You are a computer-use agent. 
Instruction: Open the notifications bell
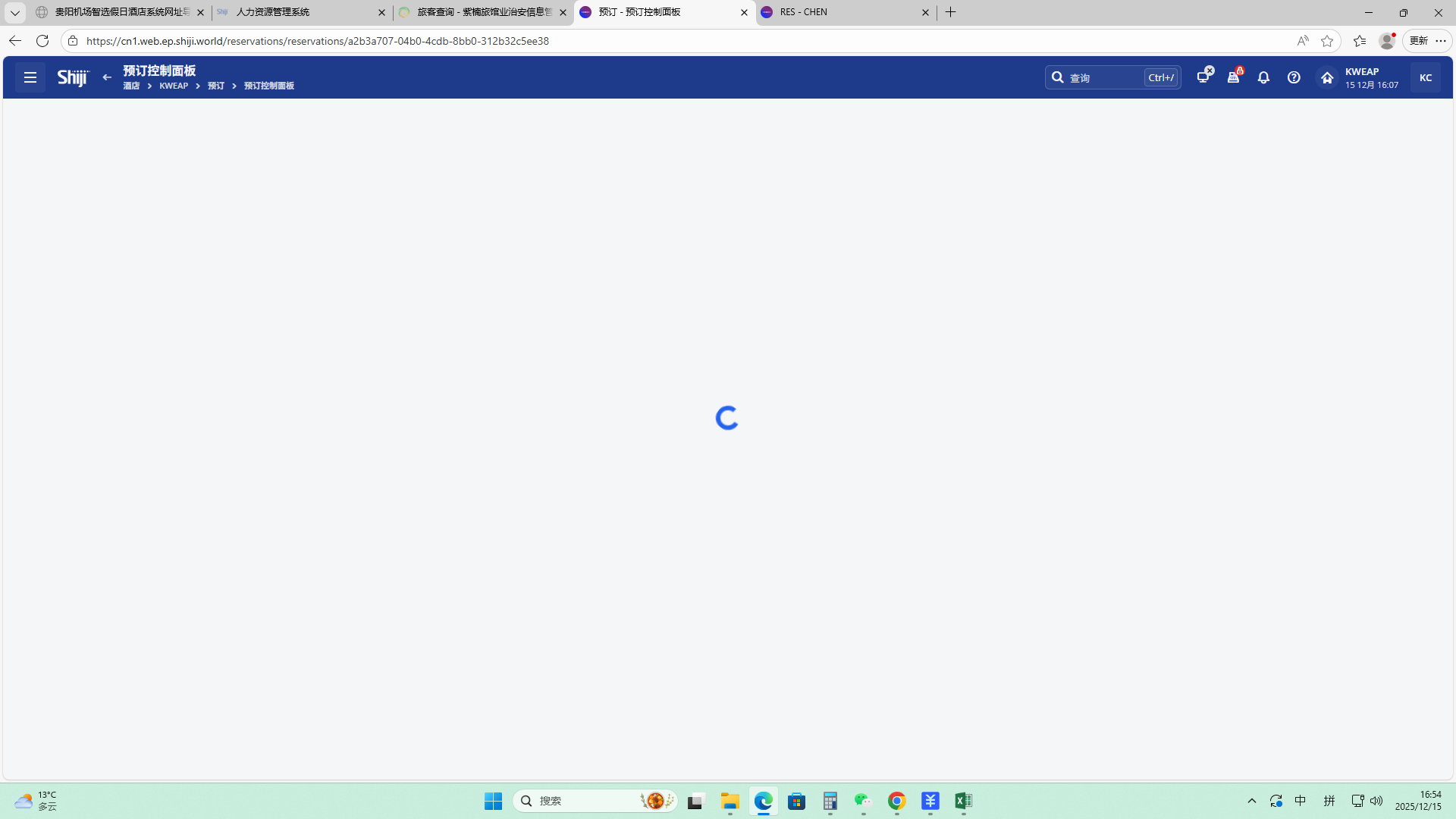click(x=1263, y=77)
